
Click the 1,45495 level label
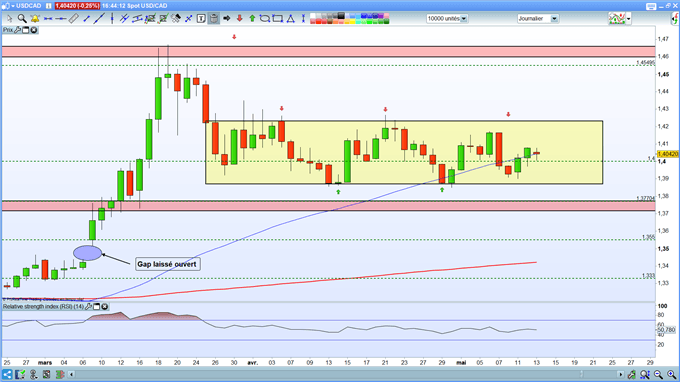(x=646, y=63)
